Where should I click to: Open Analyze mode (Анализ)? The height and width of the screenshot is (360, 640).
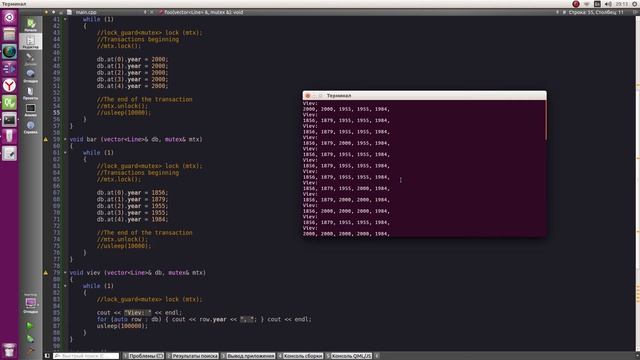[x=31, y=110]
